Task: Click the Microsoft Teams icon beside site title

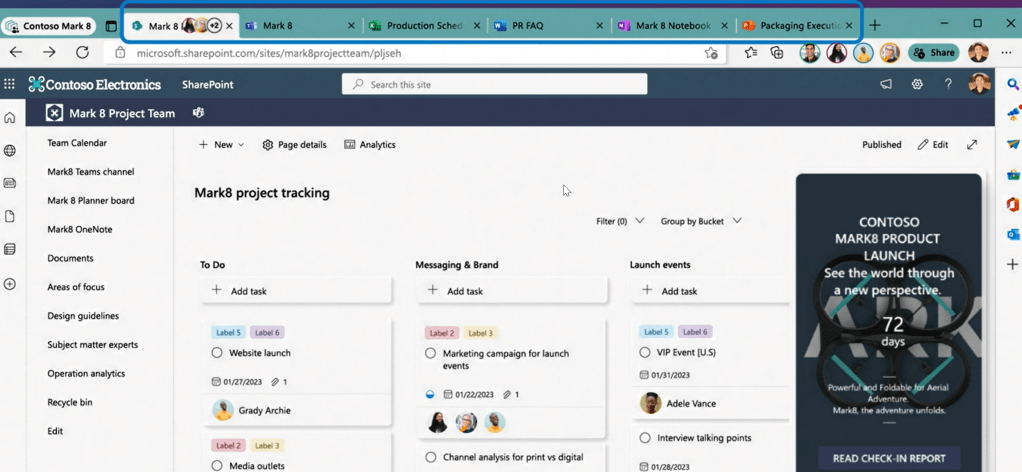Action: 198,113
